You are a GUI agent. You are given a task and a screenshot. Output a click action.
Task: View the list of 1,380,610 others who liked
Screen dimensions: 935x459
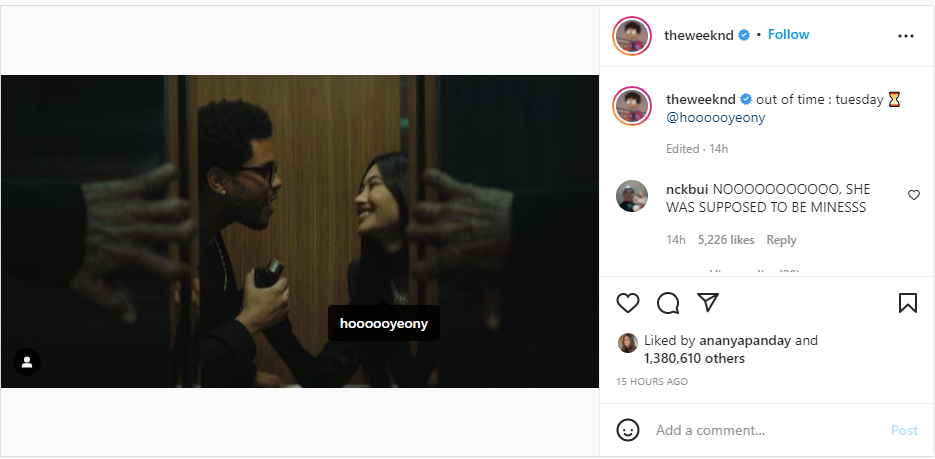tap(694, 358)
